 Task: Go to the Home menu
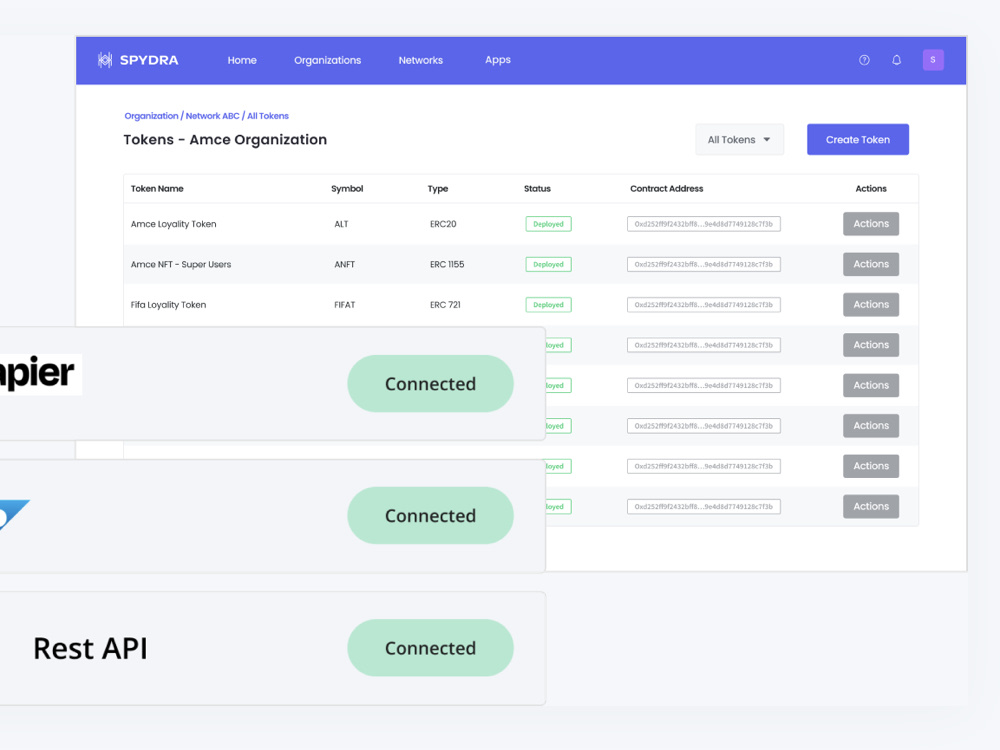click(x=242, y=60)
